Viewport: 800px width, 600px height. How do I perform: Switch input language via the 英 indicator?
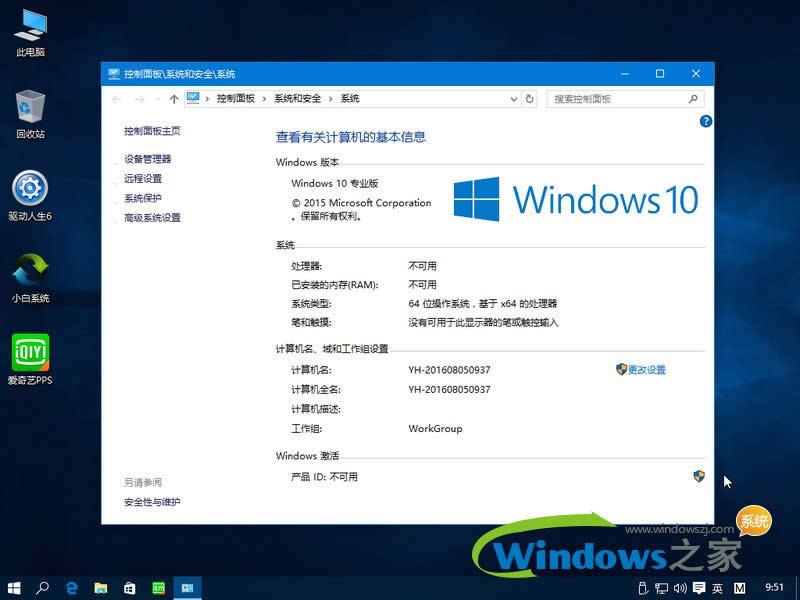pos(718,587)
